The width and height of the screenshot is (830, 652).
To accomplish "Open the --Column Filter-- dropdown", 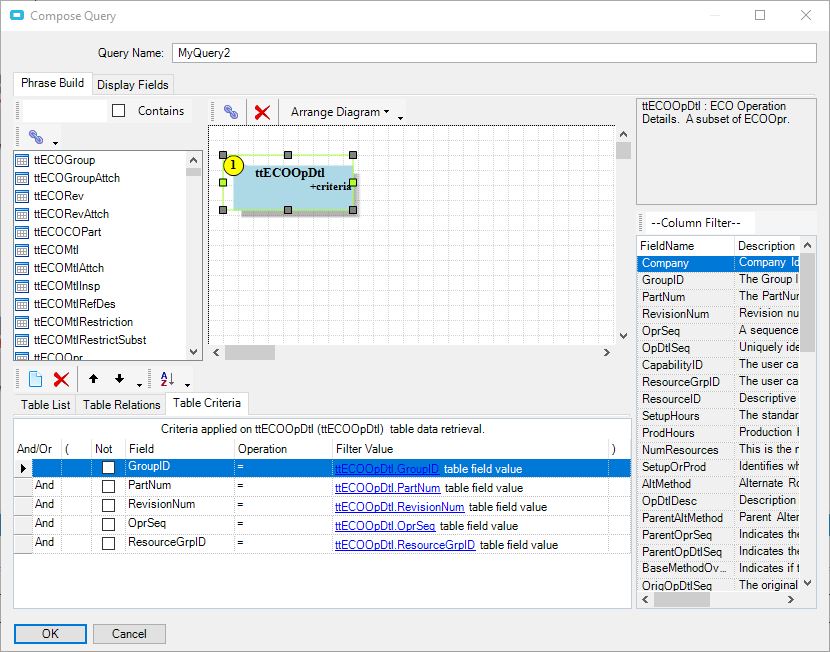I will click(696, 222).
